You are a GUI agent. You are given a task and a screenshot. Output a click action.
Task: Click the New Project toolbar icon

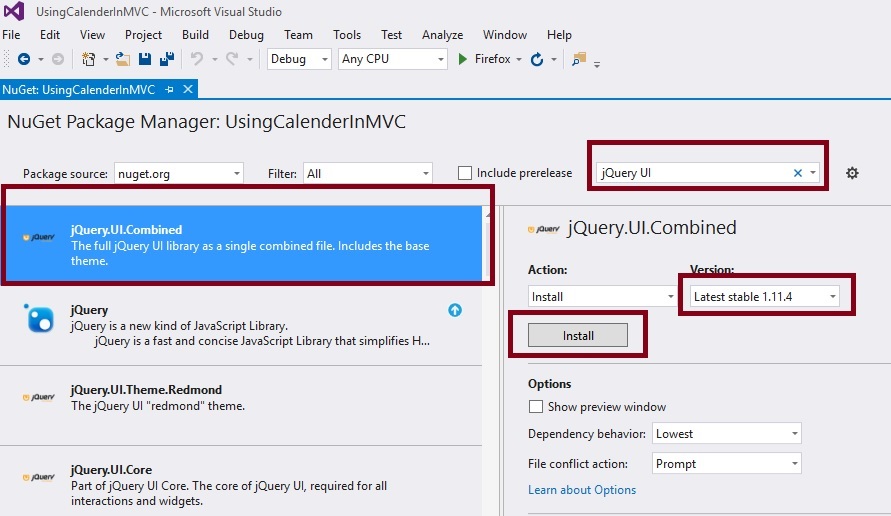click(x=89, y=59)
